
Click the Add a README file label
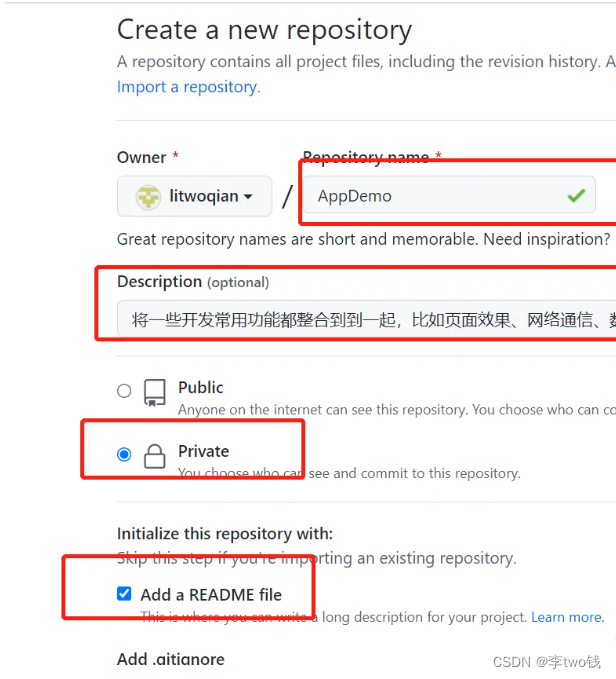point(211,595)
